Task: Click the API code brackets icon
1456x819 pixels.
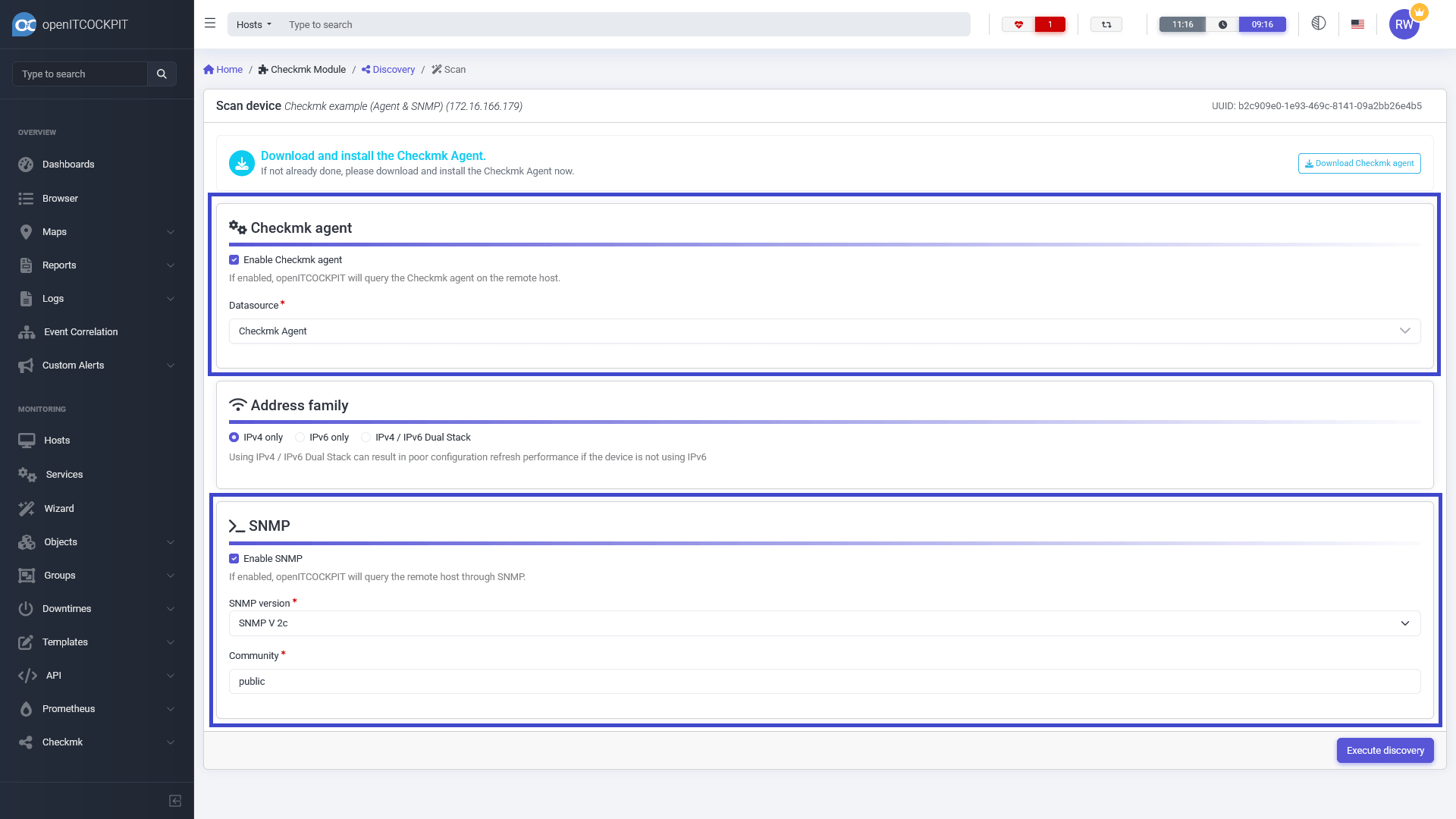Action: [27, 676]
